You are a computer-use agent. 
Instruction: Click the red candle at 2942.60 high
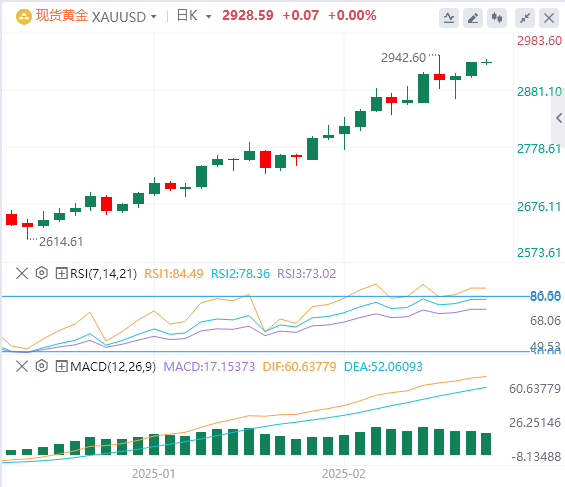click(439, 72)
